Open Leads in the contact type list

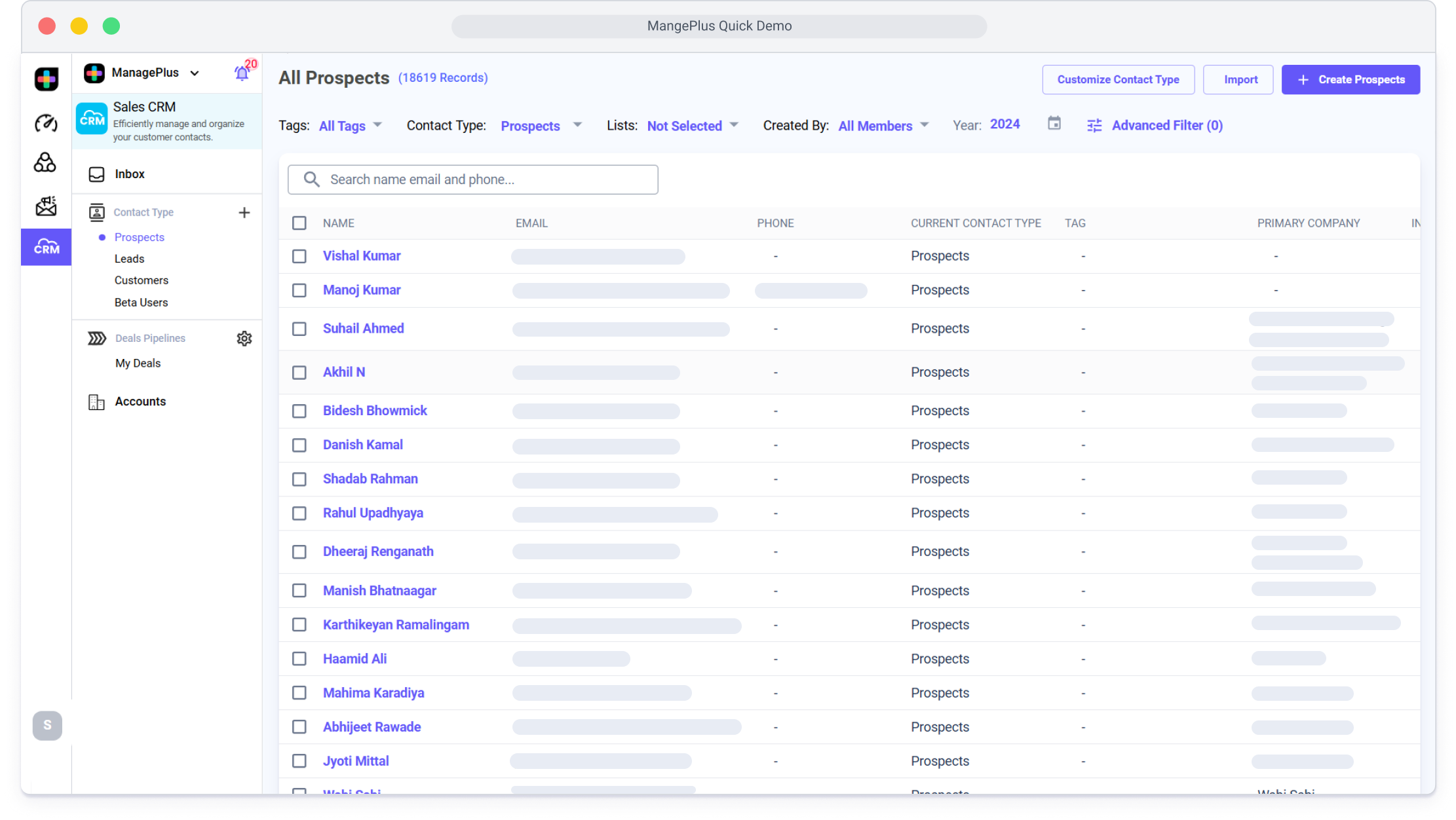tap(129, 259)
